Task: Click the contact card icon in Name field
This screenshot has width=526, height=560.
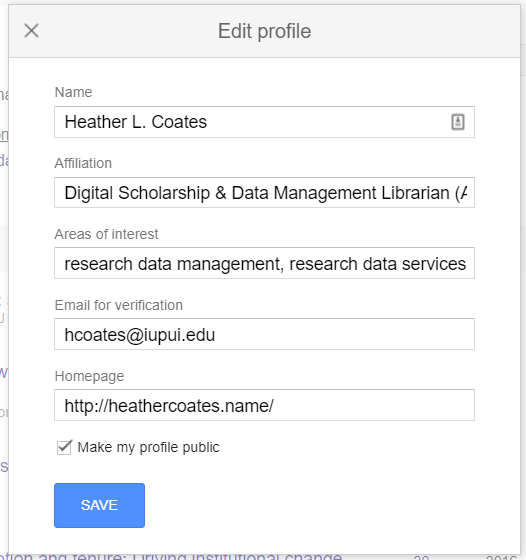Action: [x=458, y=122]
